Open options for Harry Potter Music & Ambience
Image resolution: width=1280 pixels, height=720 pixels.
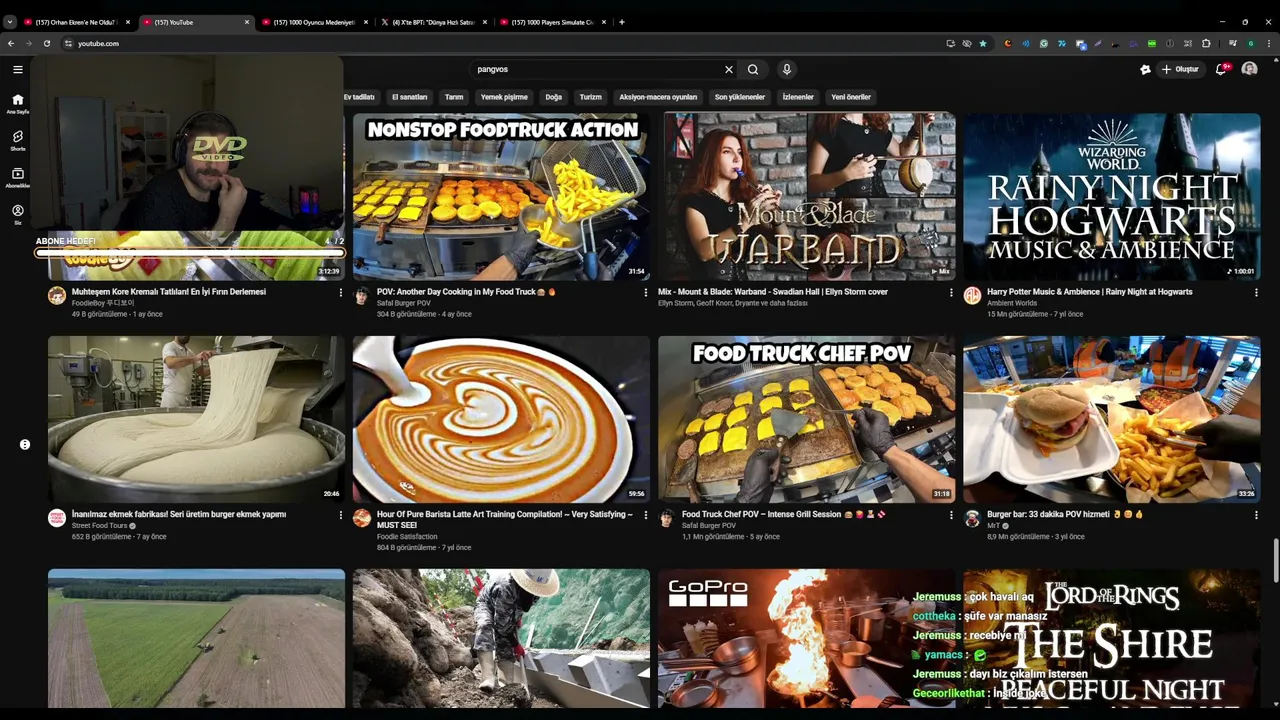click(x=1256, y=293)
